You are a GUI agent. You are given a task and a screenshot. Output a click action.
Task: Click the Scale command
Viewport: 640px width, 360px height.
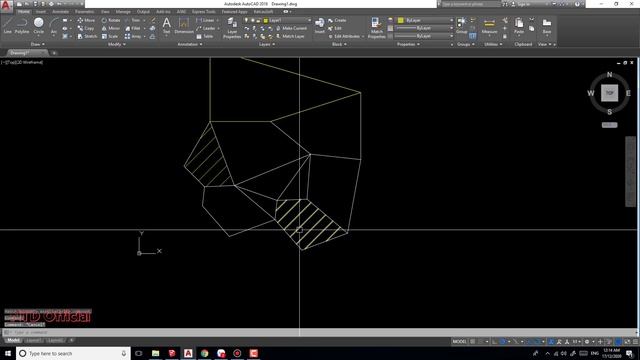110,36
